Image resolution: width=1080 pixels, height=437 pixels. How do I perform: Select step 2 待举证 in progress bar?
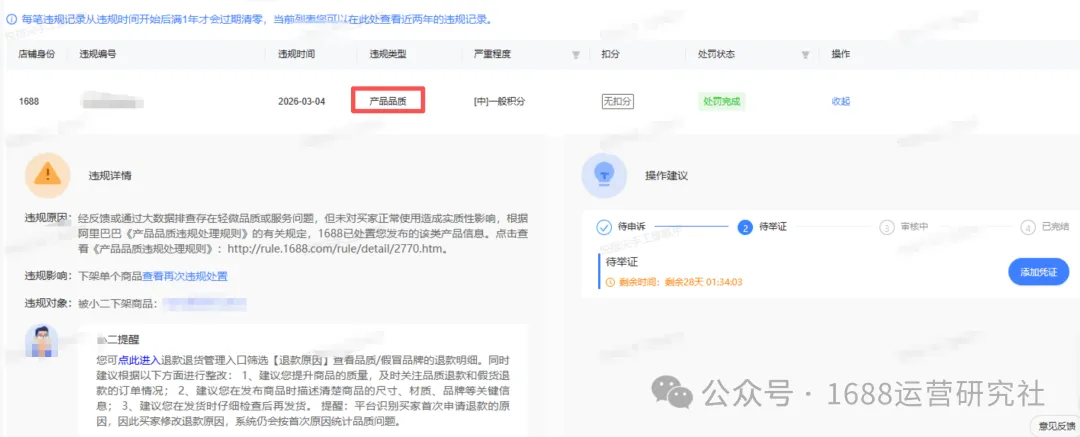pos(744,227)
